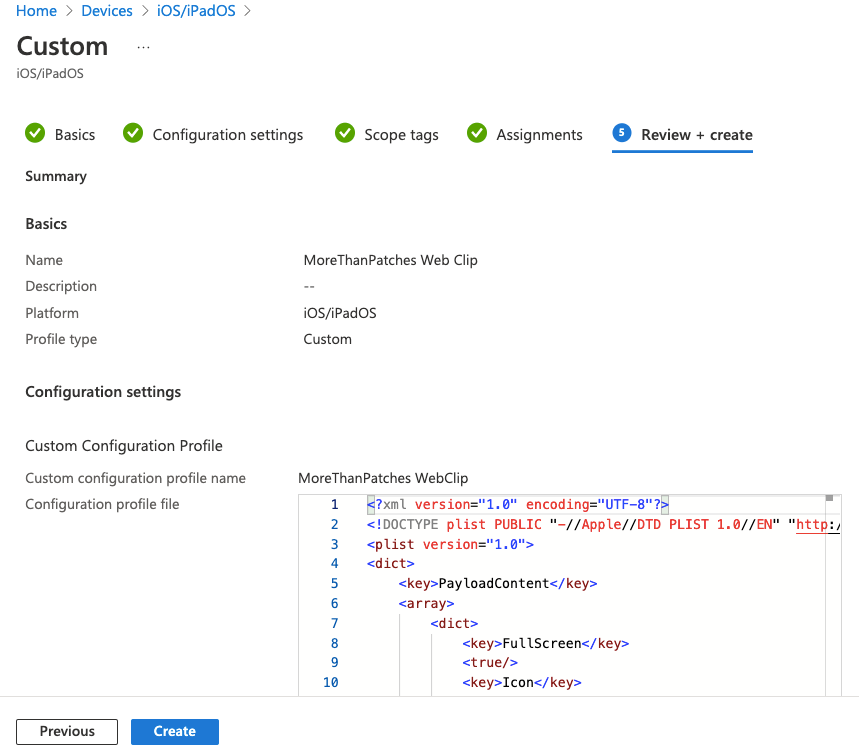Open the ellipsis menu beside Custom
Image resolution: width=859 pixels, height=755 pixels.
pos(143,47)
